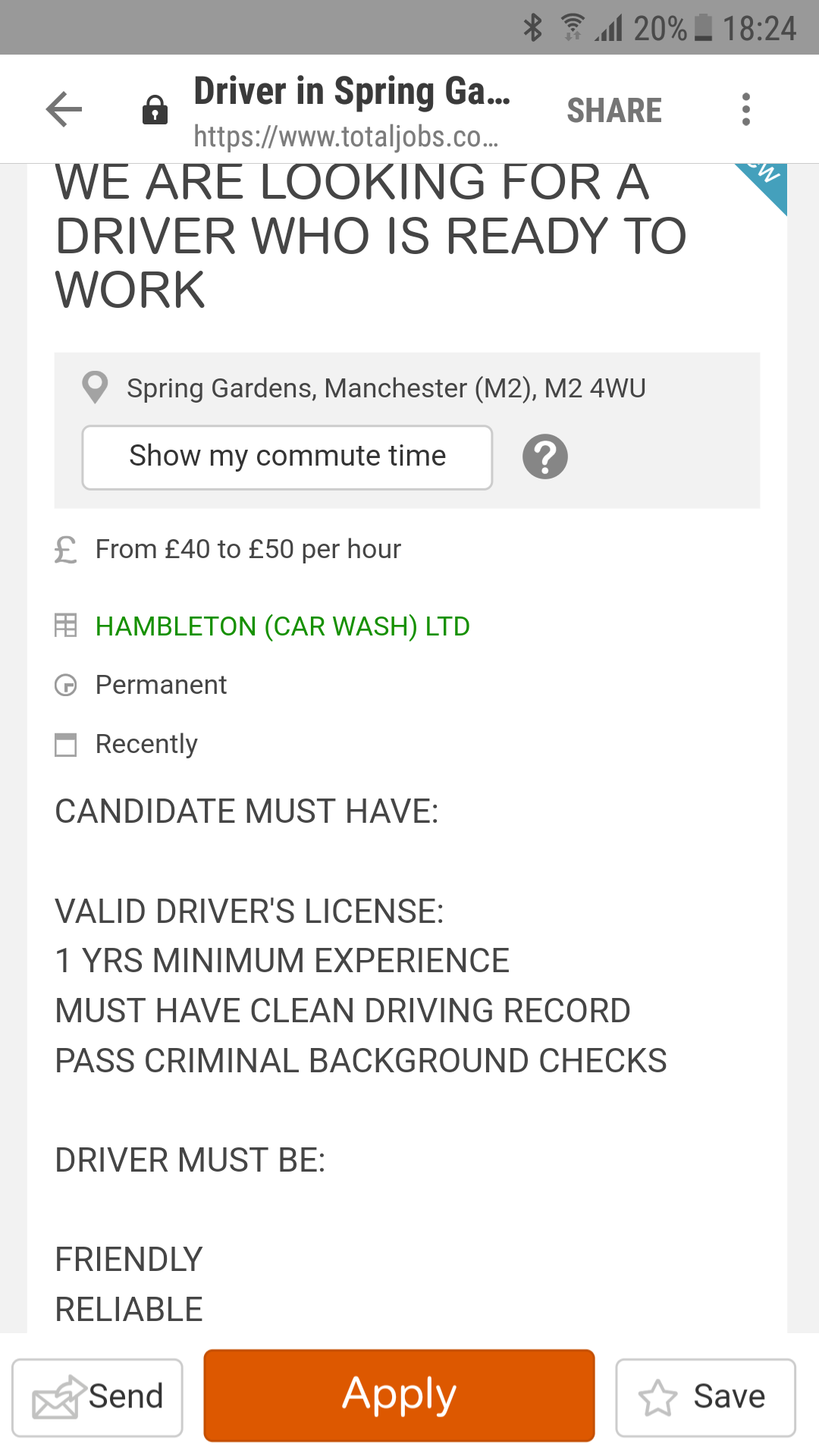Send this job by email
This screenshot has height=1456, width=819.
(x=97, y=1397)
